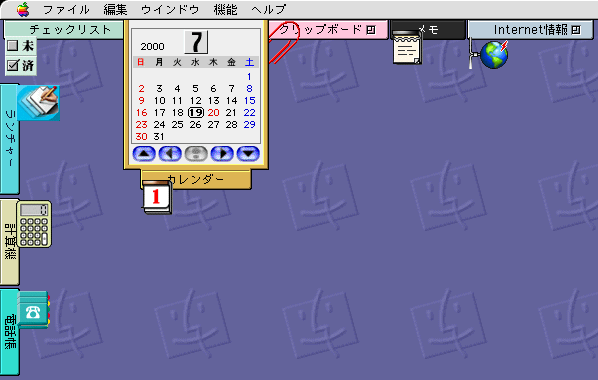Select calendar date 5

coord(195,89)
